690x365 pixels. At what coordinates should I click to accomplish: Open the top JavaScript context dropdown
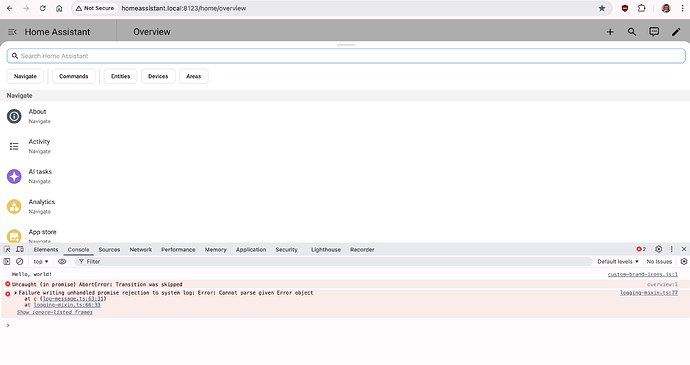[41, 262]
